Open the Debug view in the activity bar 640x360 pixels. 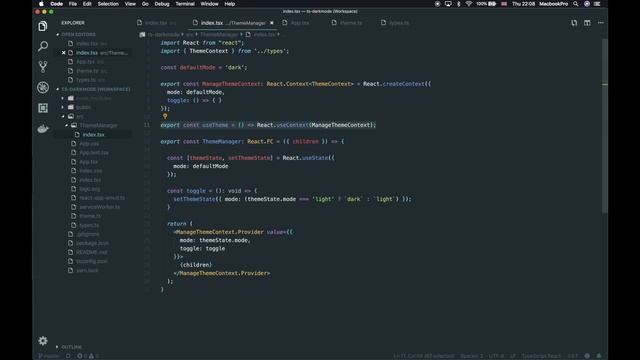click(x=42, y=87)
